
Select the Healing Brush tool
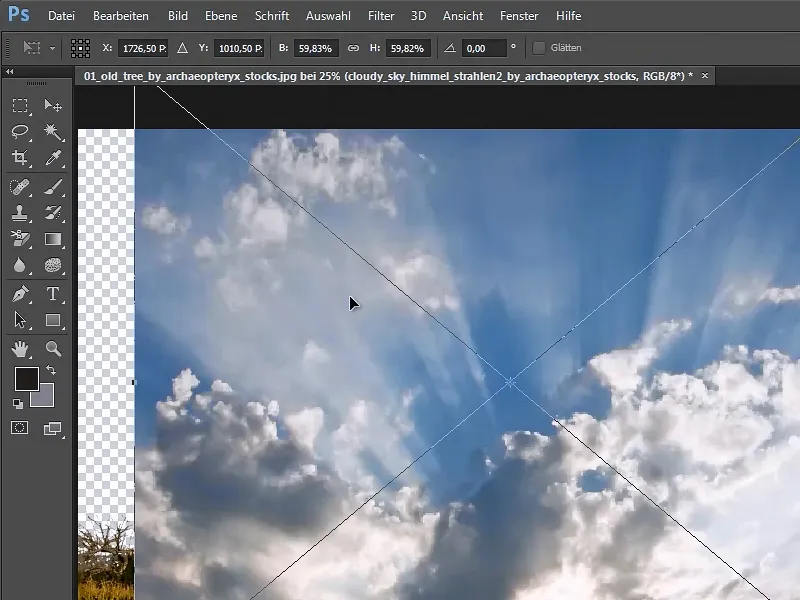coord(20,187)
